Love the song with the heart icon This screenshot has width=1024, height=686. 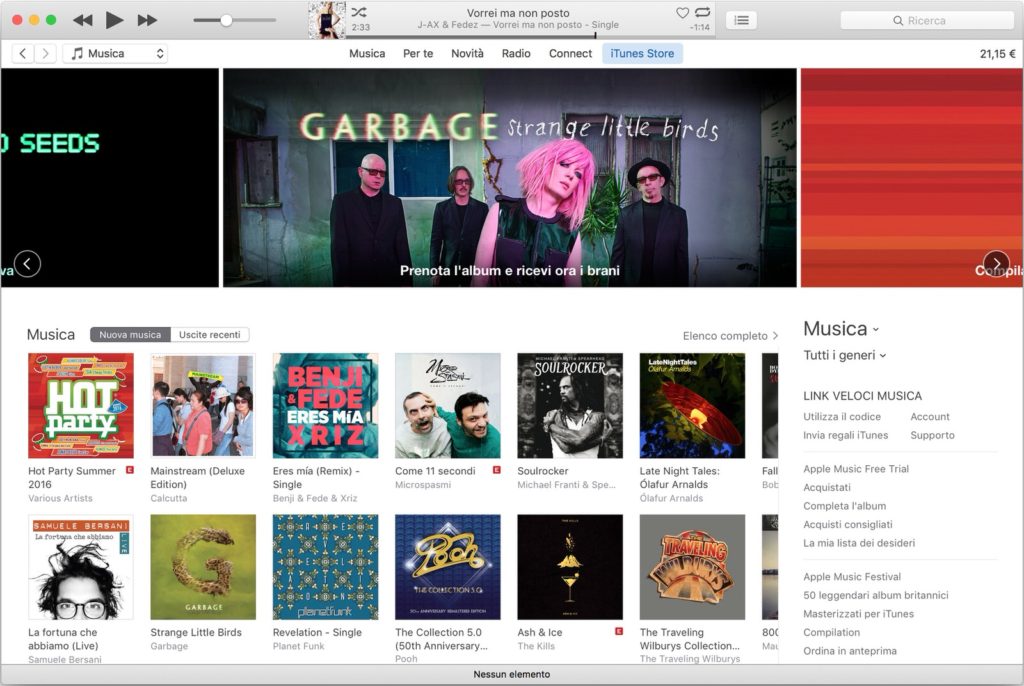682,12
